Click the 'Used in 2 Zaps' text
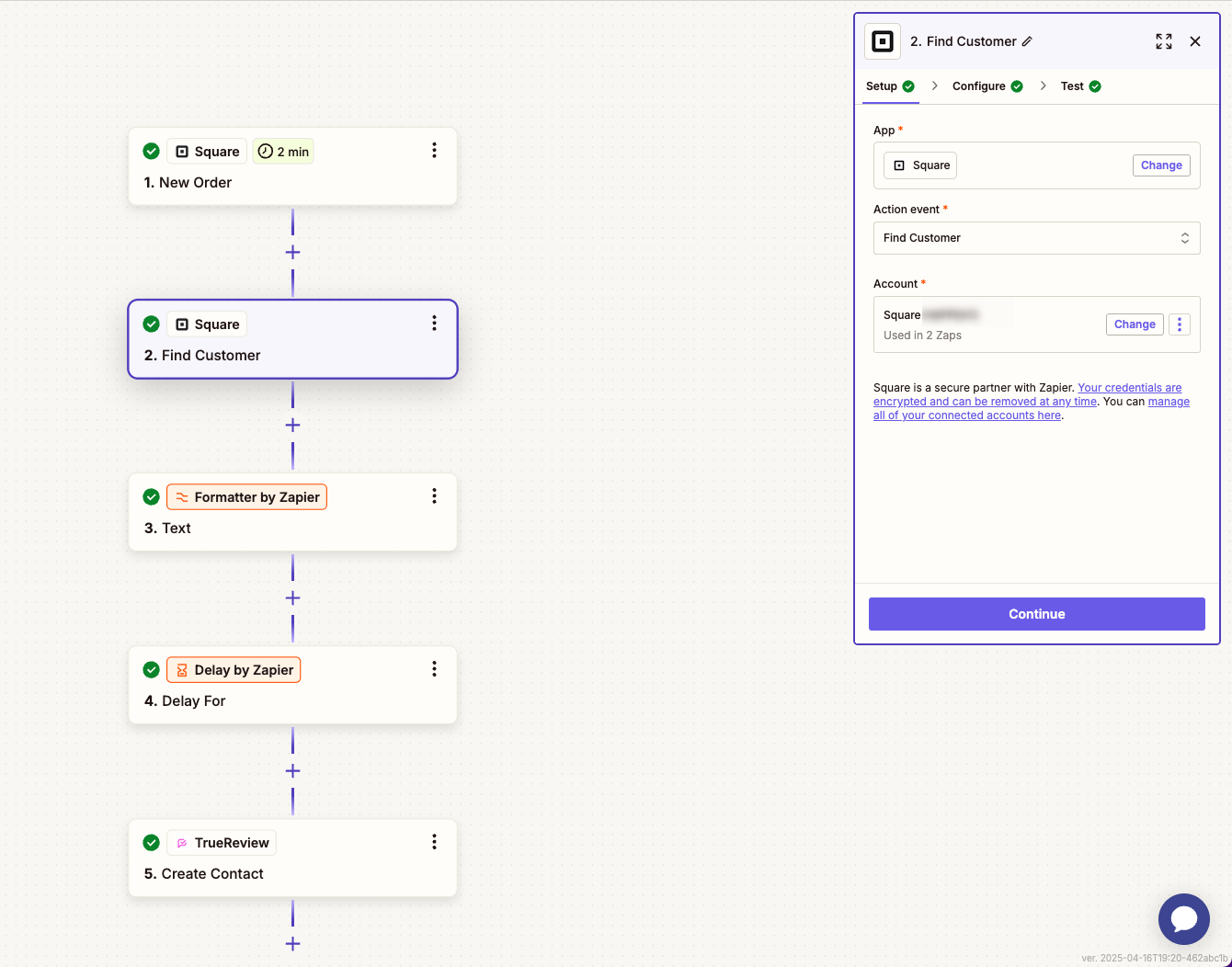 (x=922, y=336)
